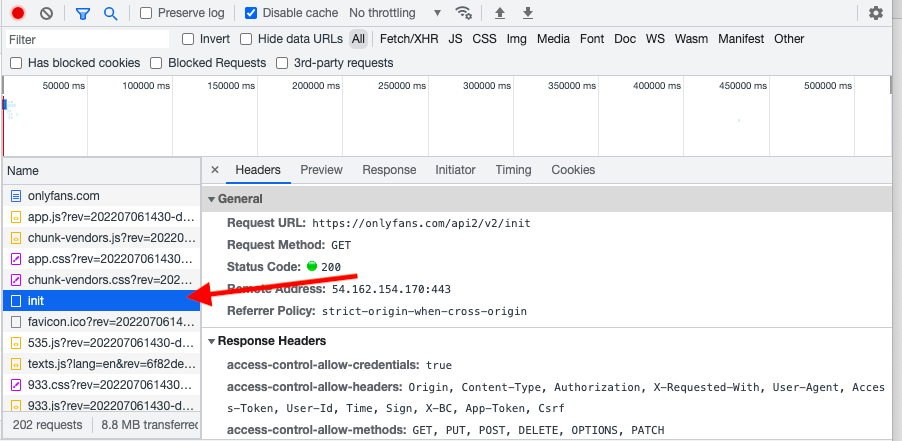
Task: Filter by Doc requests
Action: [x=625, y=39]
